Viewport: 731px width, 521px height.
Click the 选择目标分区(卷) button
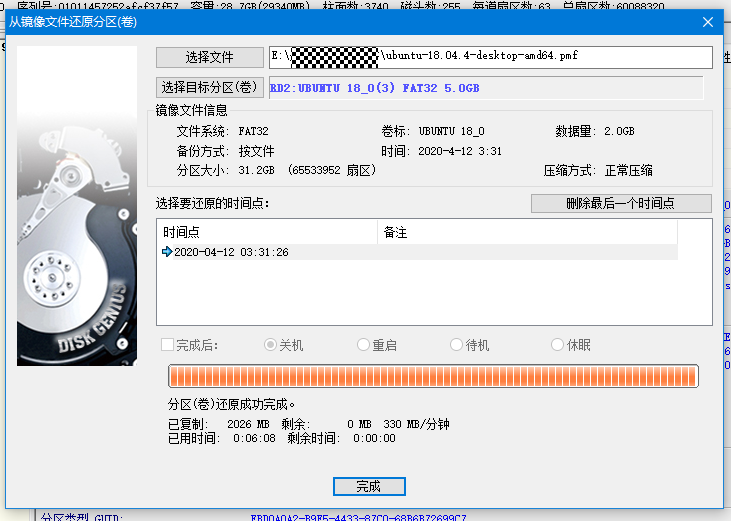pos(210,87)
